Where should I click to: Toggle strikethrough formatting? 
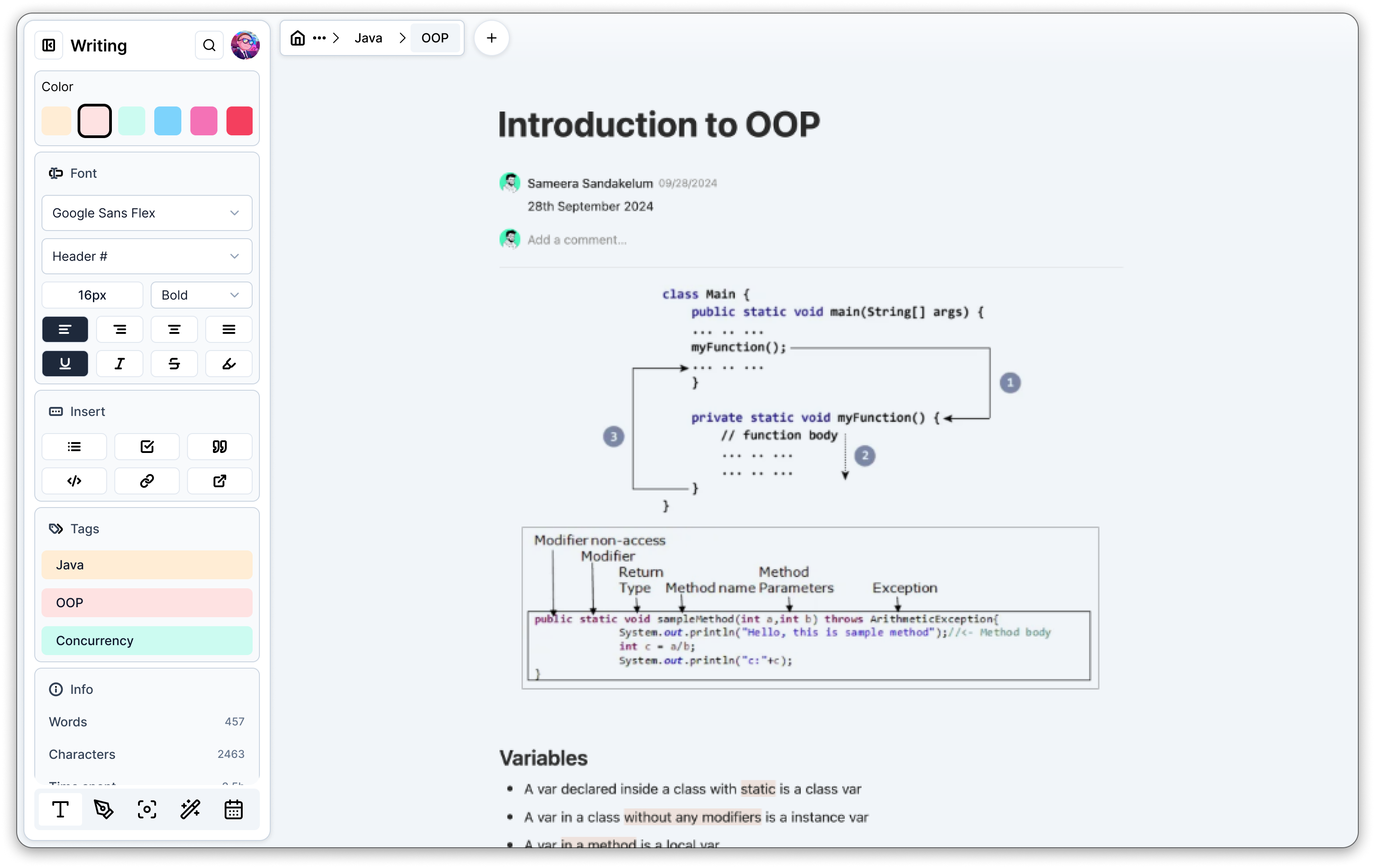click(x=174, y=364)
